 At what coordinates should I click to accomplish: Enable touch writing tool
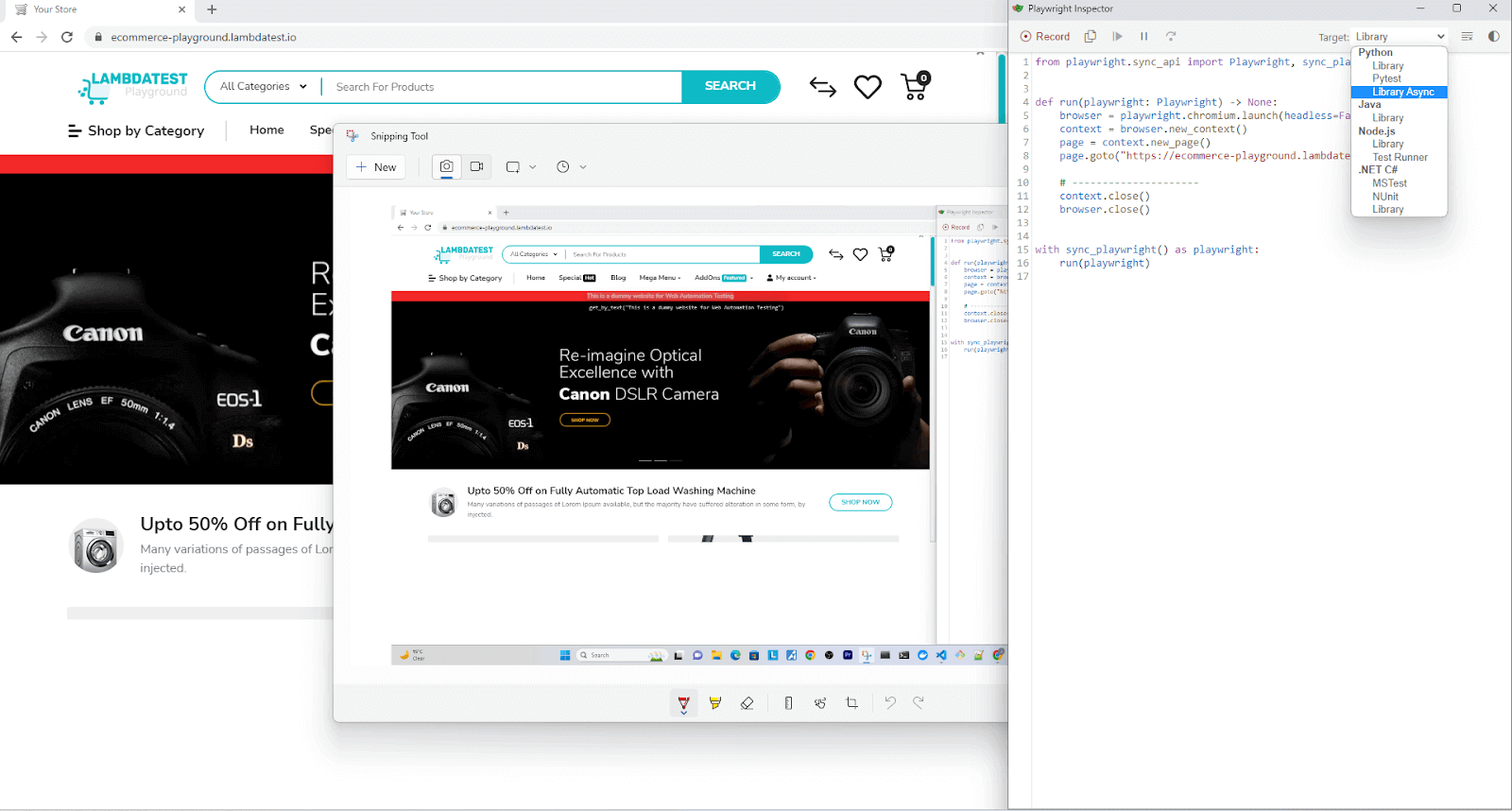point(820,702)
